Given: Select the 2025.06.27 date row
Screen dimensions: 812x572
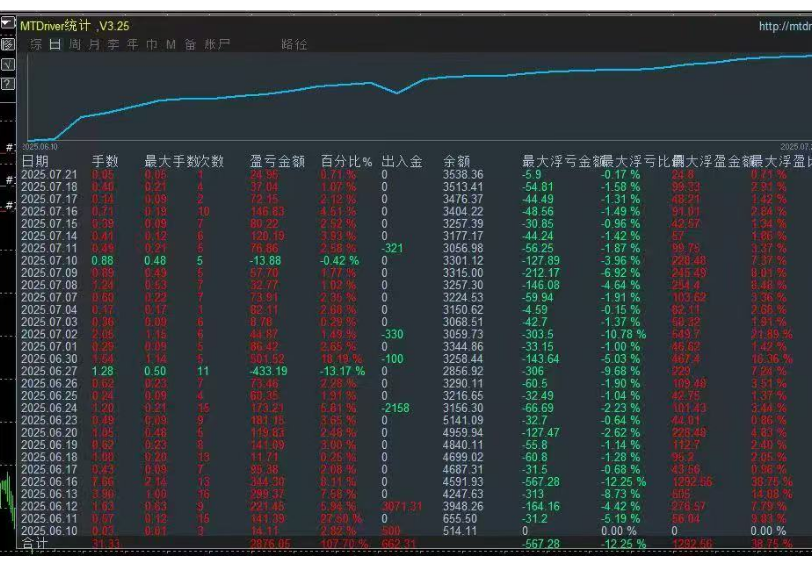Looking at the screenshot, I should point(49,371).
